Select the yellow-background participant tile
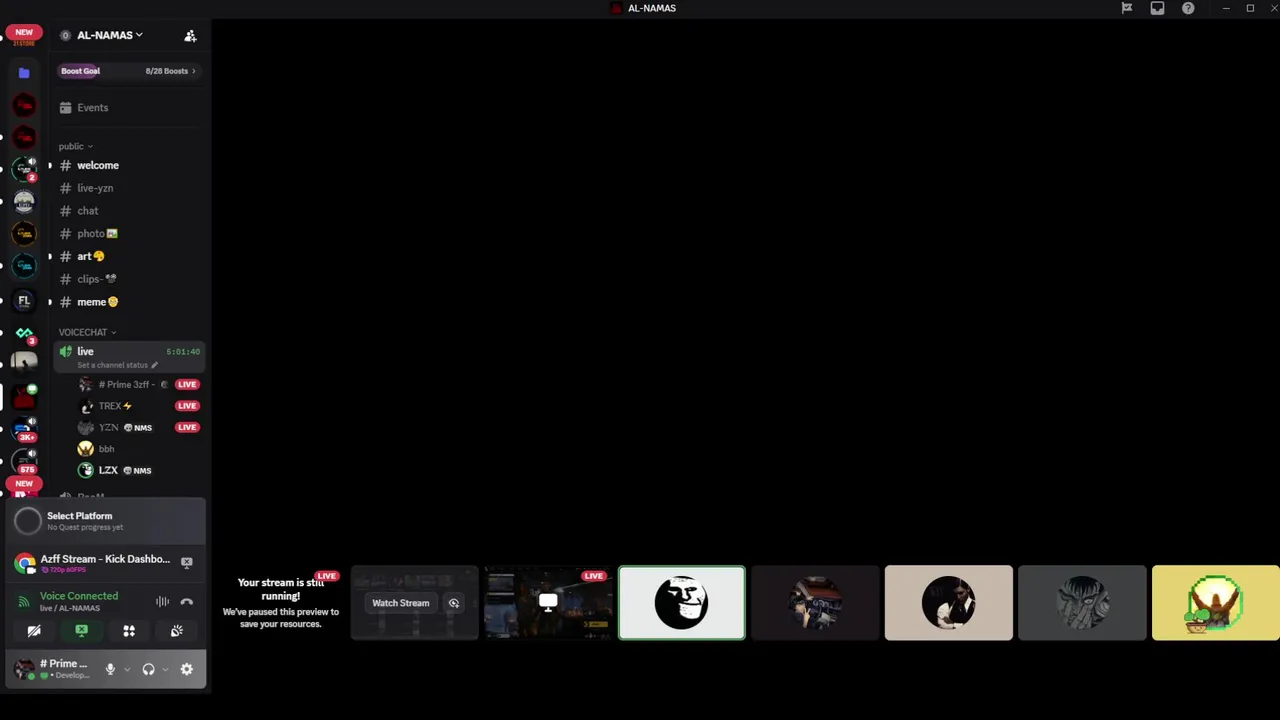Viewport: 1280px width, 720px height. coord(1215,603)
